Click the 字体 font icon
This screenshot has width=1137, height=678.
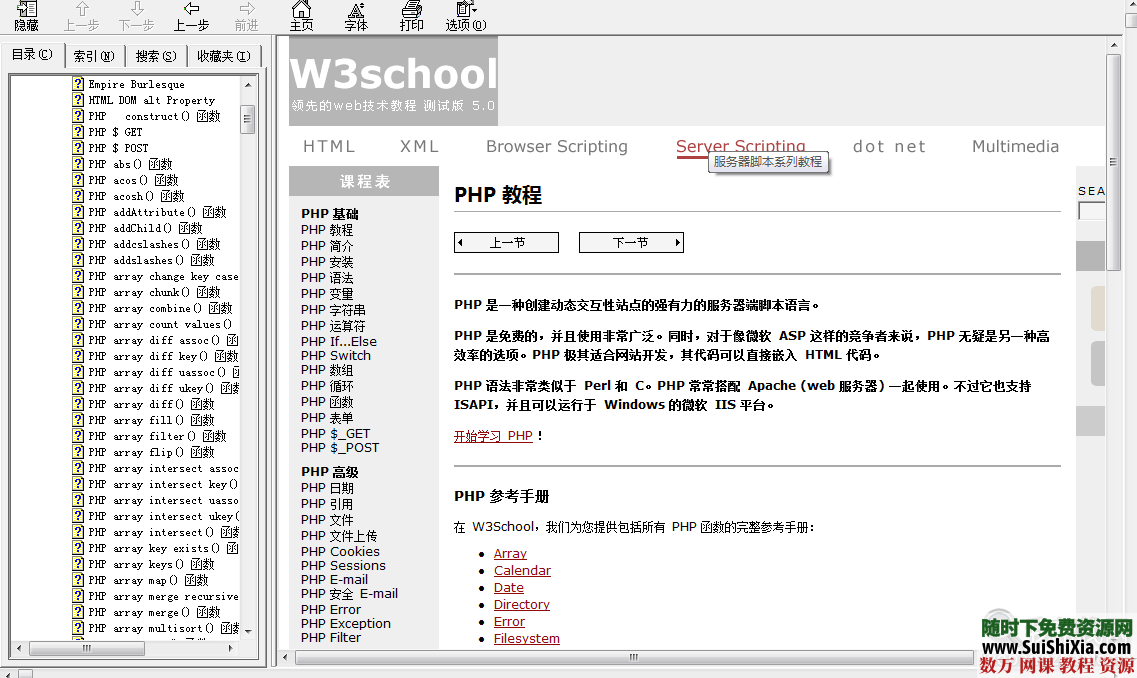tap(356, 15)
